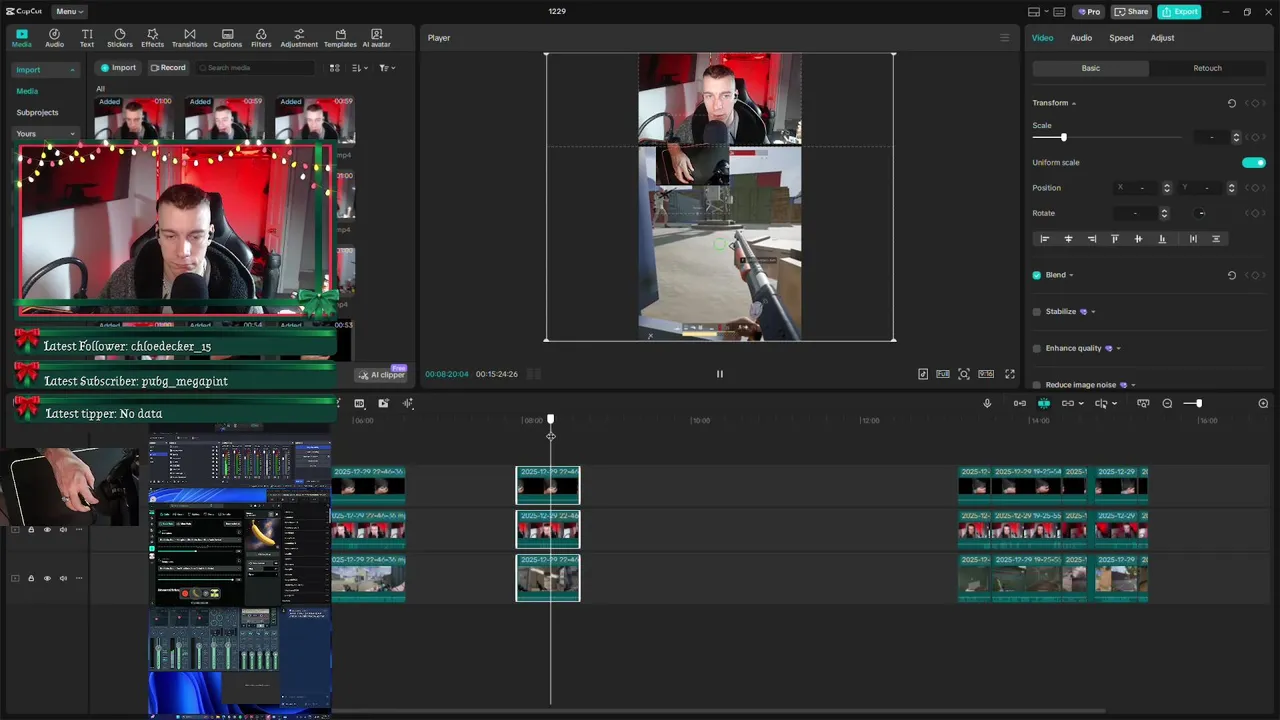Open the Adjustment tool
This screenshot has height=720, width=1280.
299,38
